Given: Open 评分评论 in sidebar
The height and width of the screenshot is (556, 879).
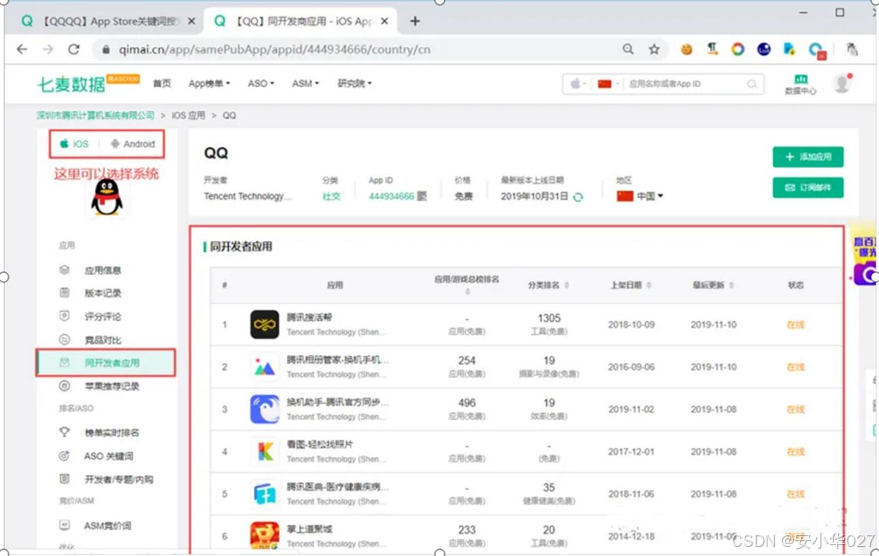Looking at the screenshot, I should (103, 317).
